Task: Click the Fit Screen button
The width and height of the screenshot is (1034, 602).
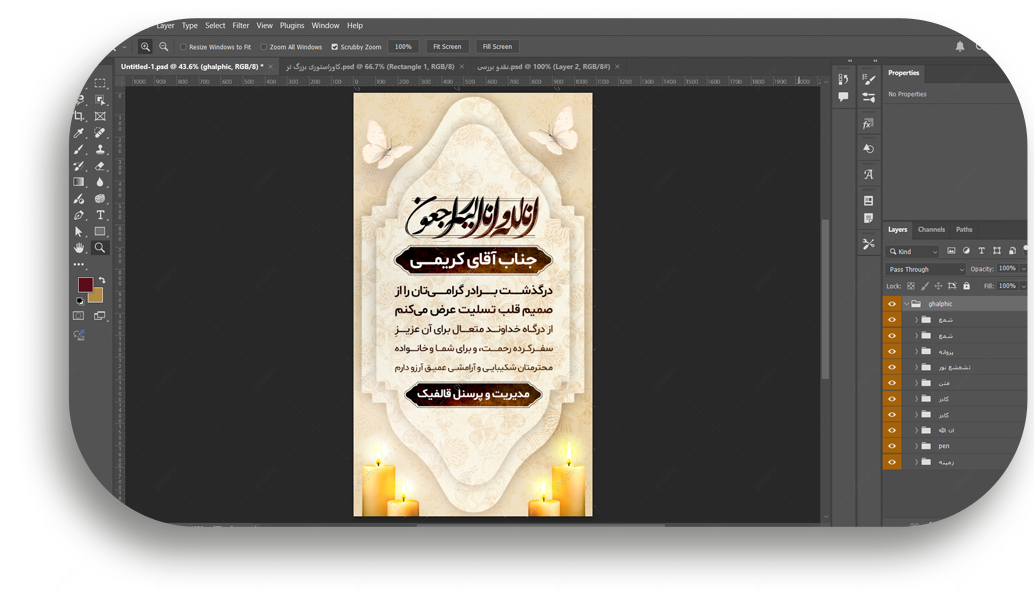Action: pos(446,47)
